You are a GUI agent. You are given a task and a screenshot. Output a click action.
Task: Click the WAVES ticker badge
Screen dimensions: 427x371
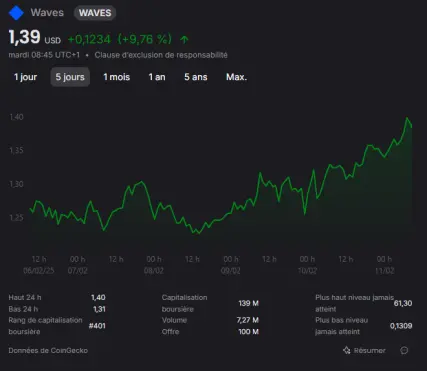(95, 13)
